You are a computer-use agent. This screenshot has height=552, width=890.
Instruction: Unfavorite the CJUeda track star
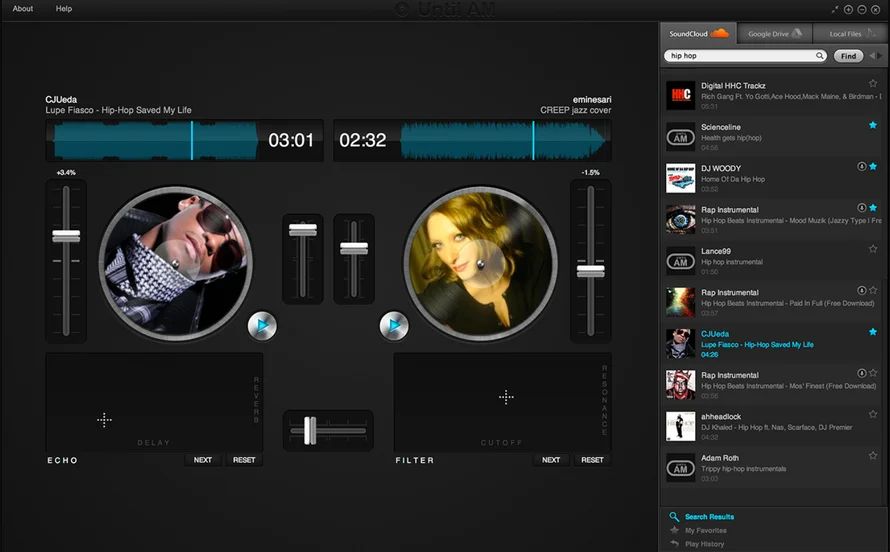(x=873, y=332)
